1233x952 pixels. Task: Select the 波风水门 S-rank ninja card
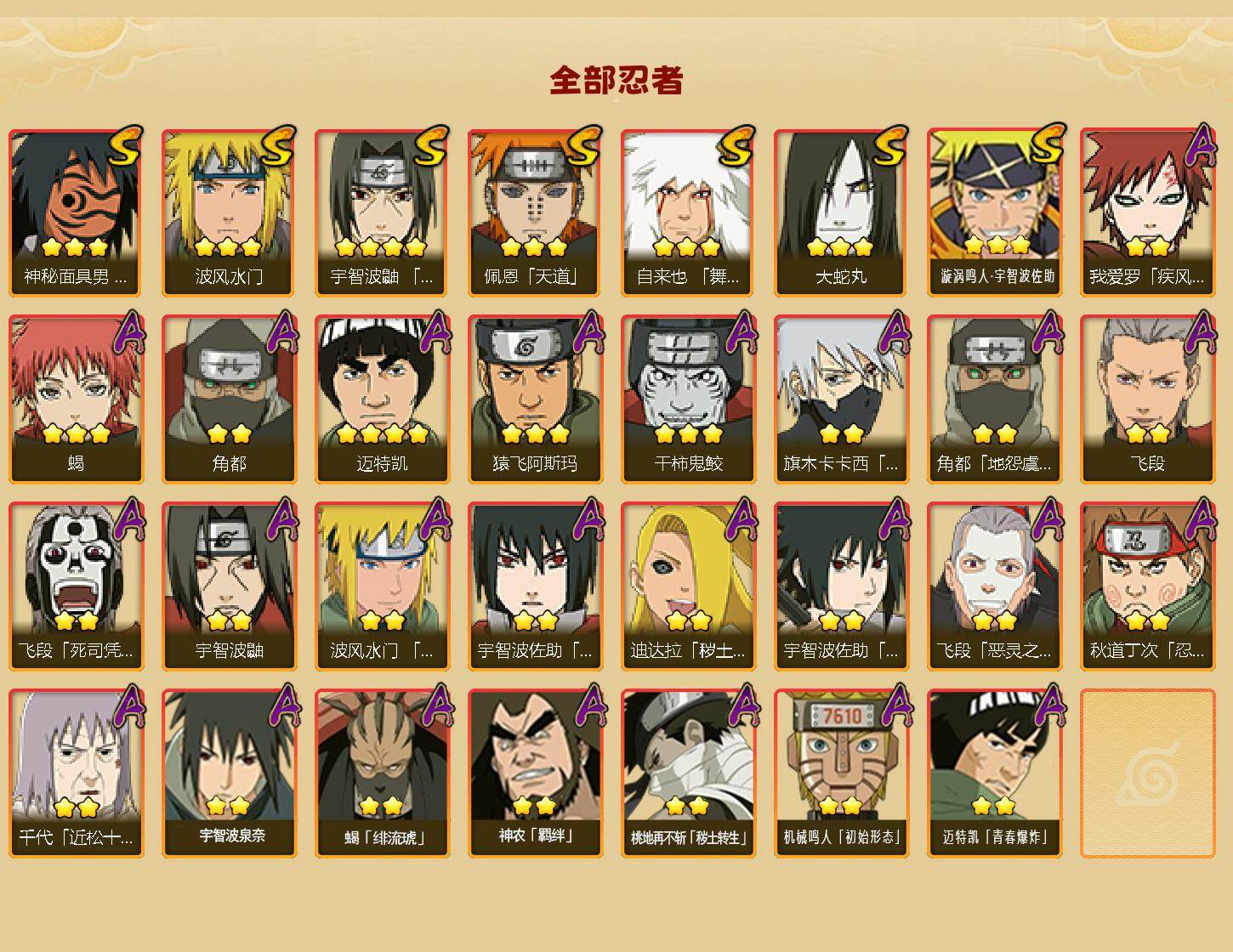click(229, 212)
